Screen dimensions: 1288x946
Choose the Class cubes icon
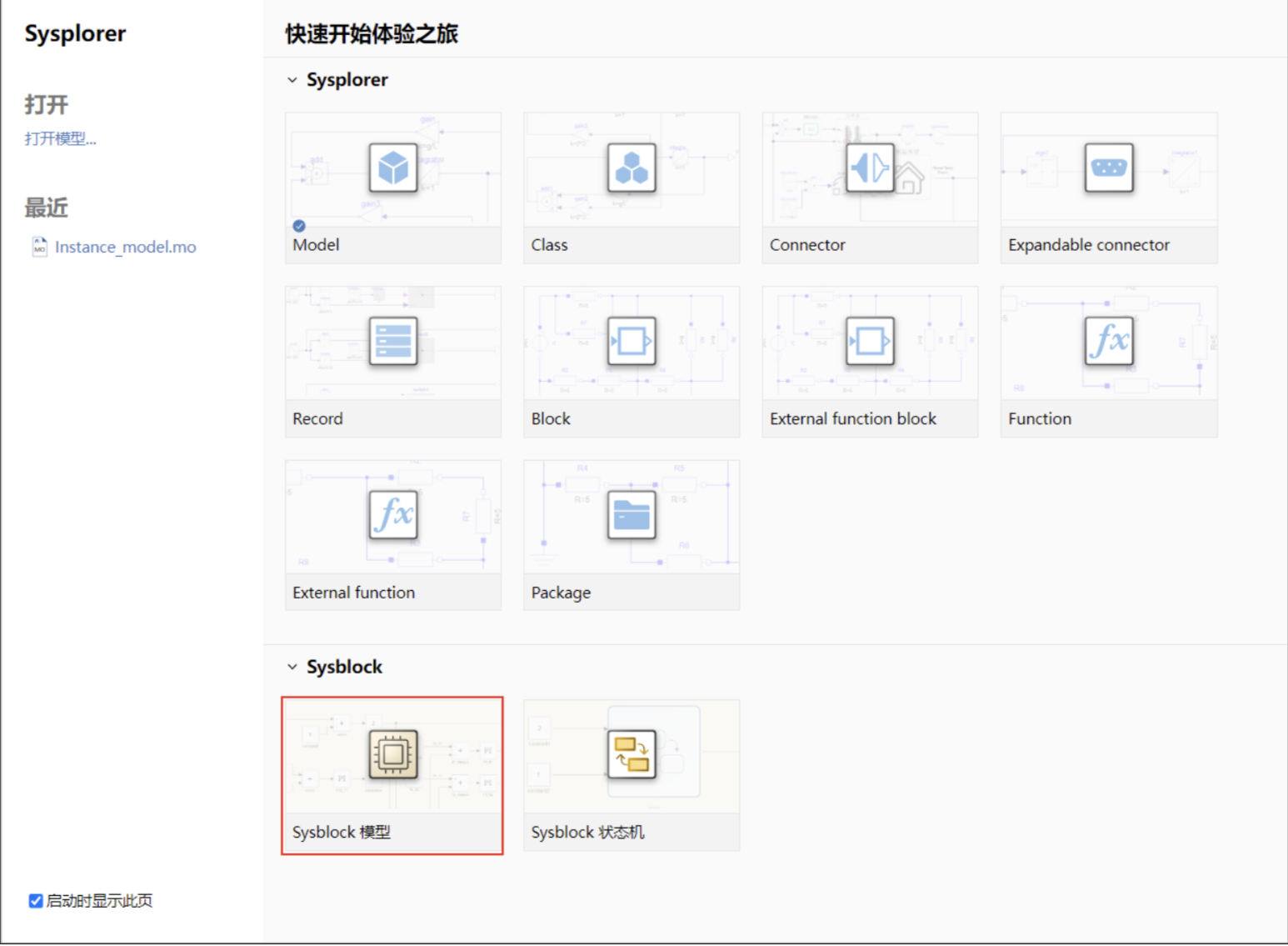pos(632,168)
